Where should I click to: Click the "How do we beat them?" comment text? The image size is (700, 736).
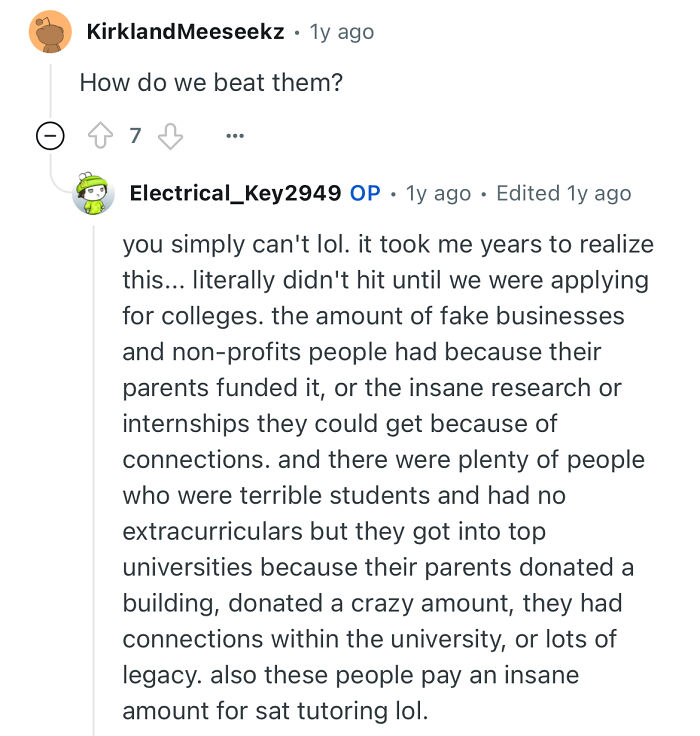tap(211, 82)
